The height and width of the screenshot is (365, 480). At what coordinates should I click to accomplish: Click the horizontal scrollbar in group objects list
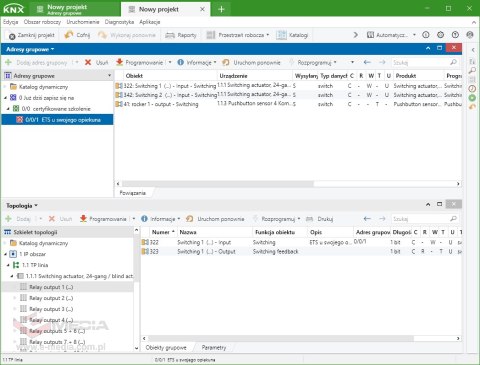coord(281,338)
